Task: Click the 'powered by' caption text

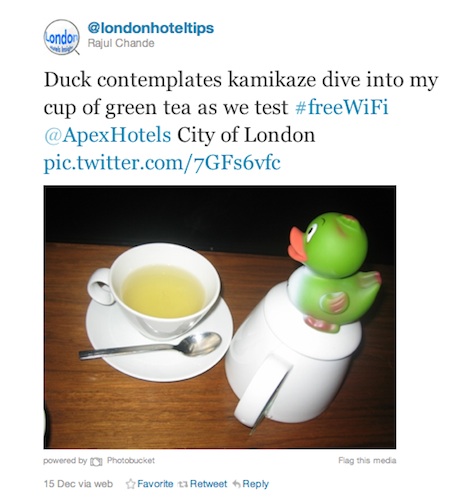Action: [x=65, y=461]
